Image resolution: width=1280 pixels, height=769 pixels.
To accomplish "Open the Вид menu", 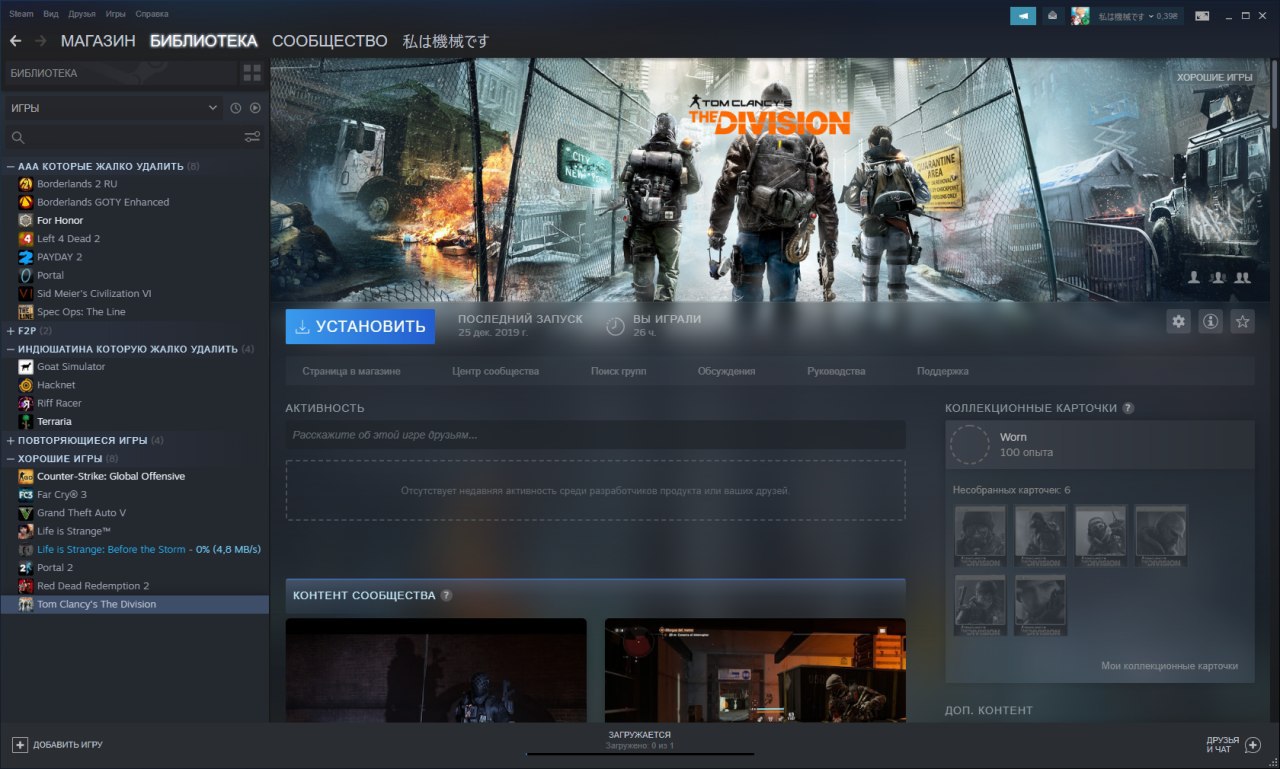I will tap(51, 14).
